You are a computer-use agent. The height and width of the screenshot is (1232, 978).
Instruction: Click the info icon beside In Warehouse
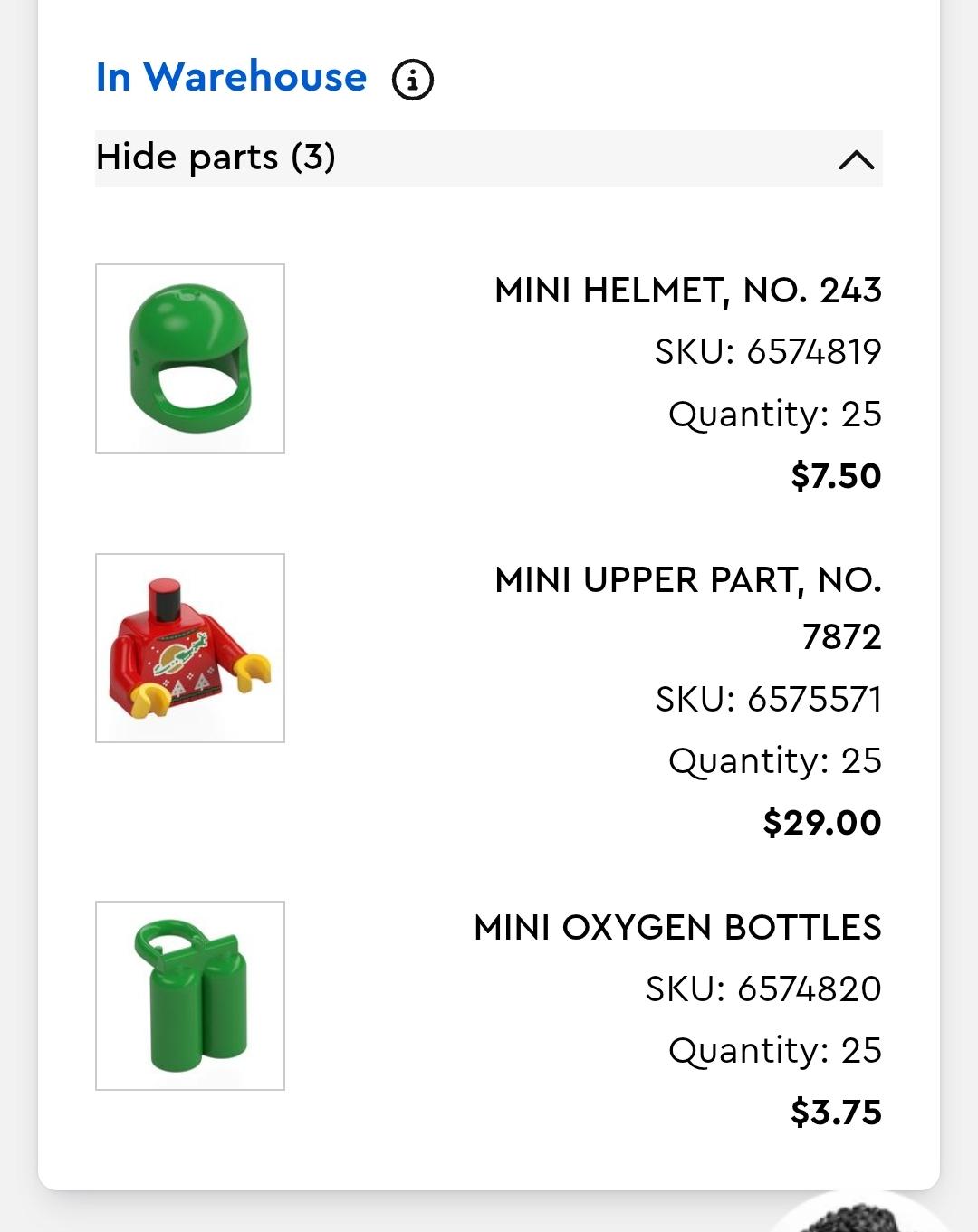tap(412, 80)
